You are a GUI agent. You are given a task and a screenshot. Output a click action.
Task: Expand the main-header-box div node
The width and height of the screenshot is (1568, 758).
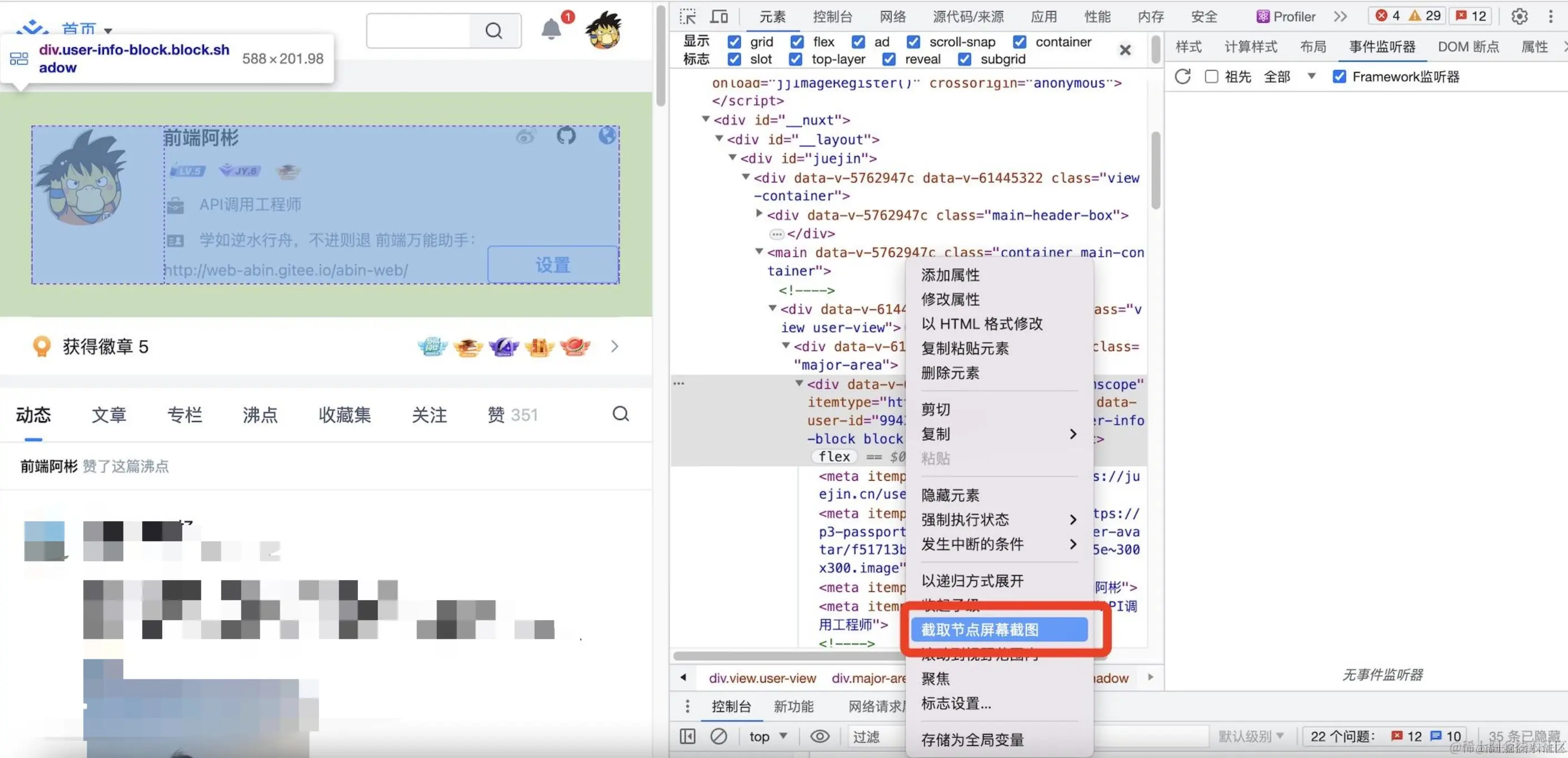(x=759, y=214)
